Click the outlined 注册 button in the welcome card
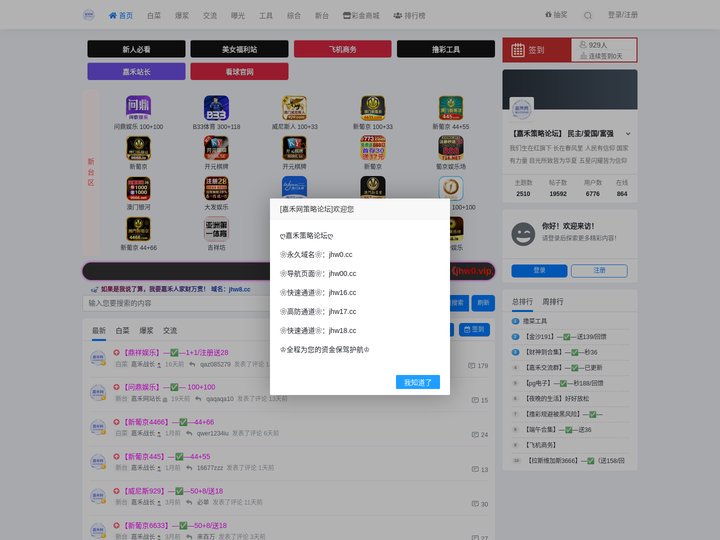 click(x=599, y=270)
